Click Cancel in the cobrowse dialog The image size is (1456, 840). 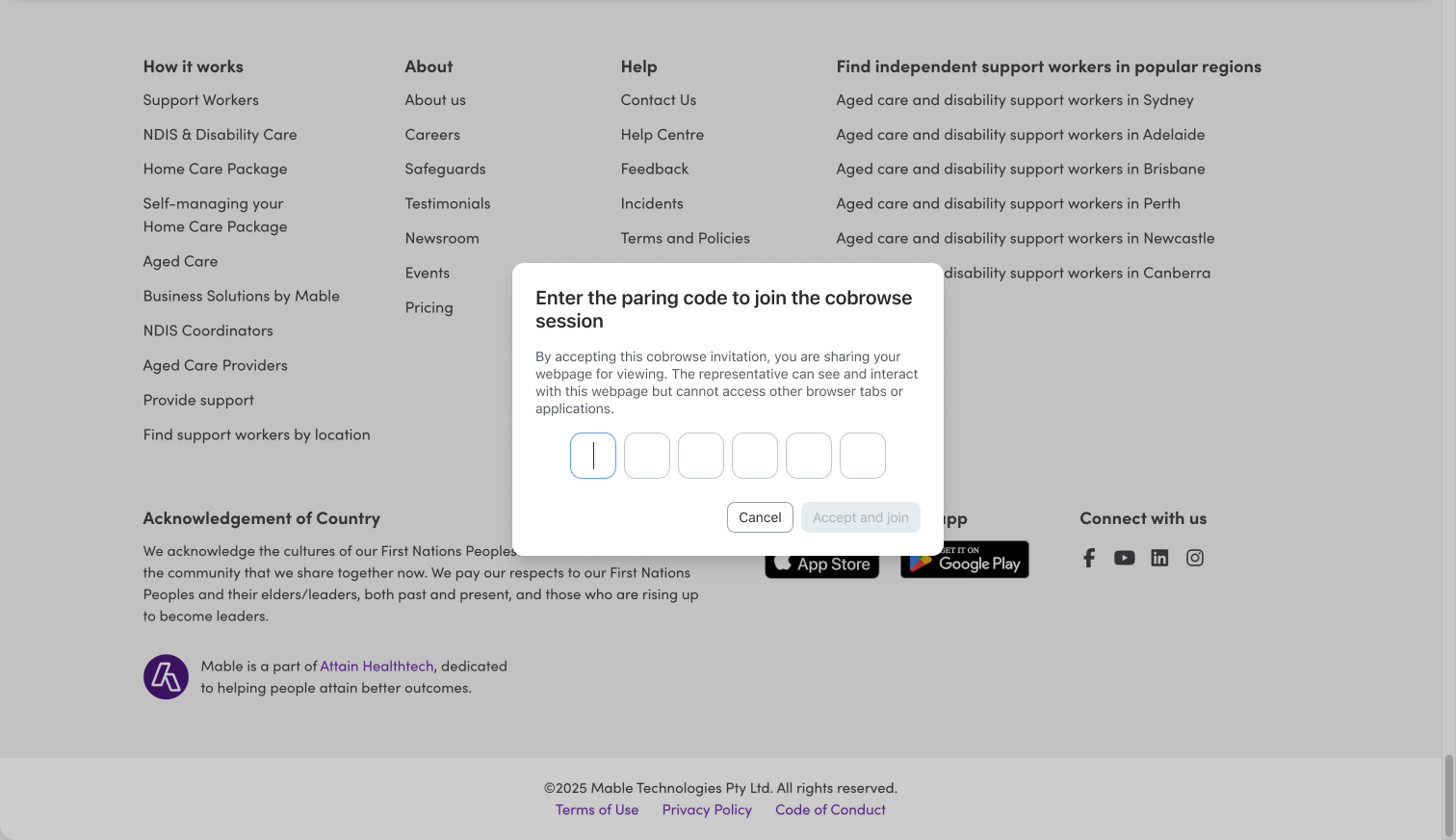tap(760, 517)
